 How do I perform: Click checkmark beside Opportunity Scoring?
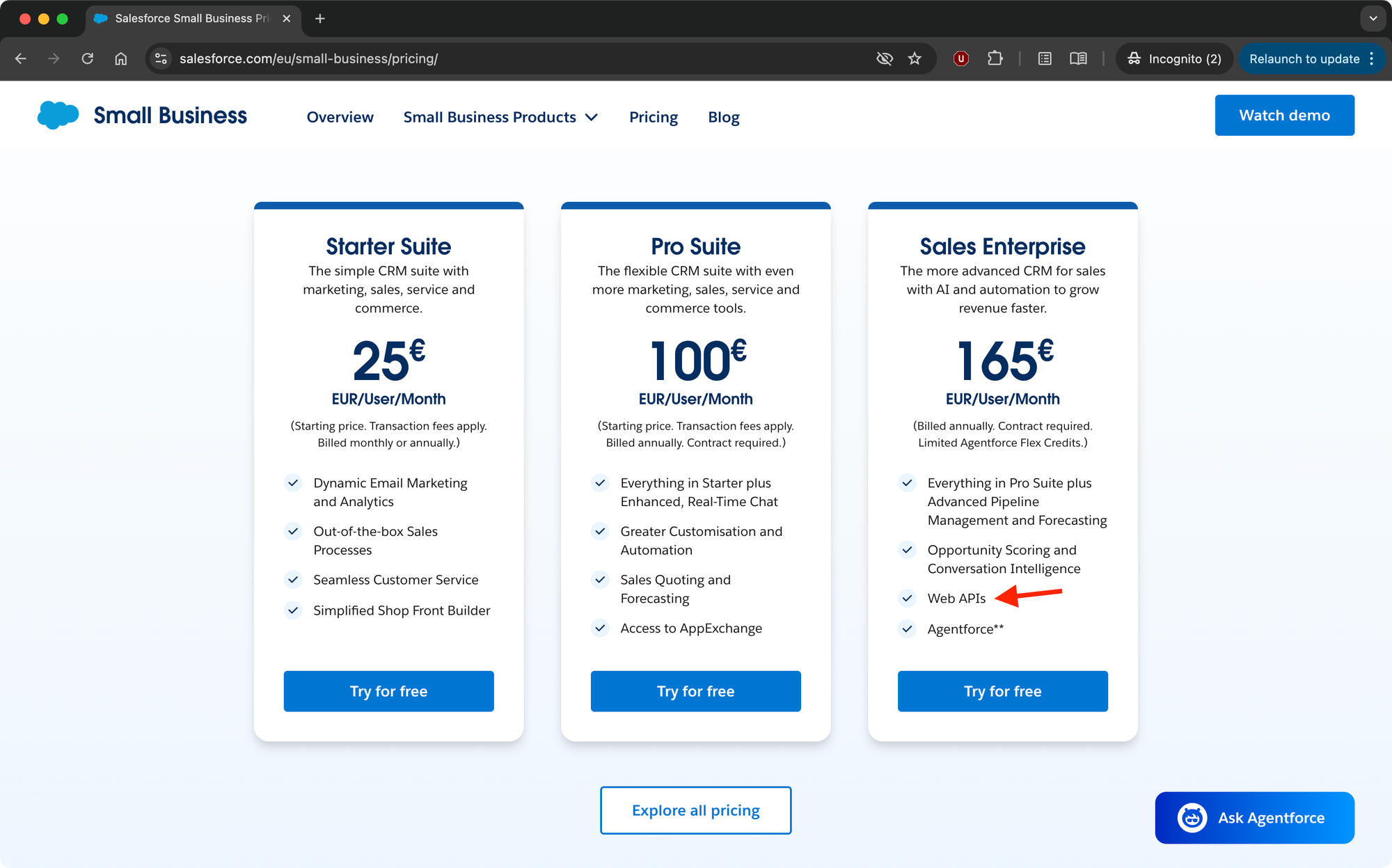[x=907, y=550]
